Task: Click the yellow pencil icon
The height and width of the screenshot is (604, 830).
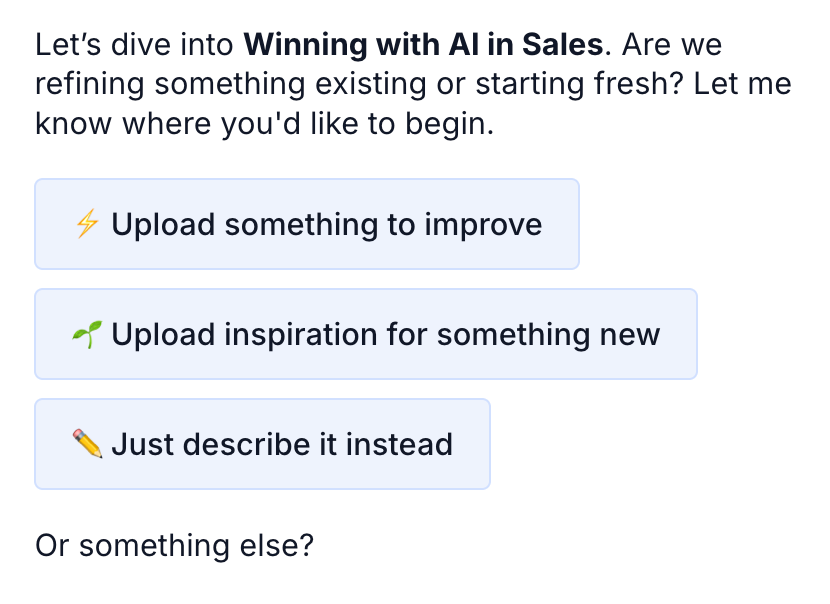Action: pyautogui.click(x=87, y=444)
